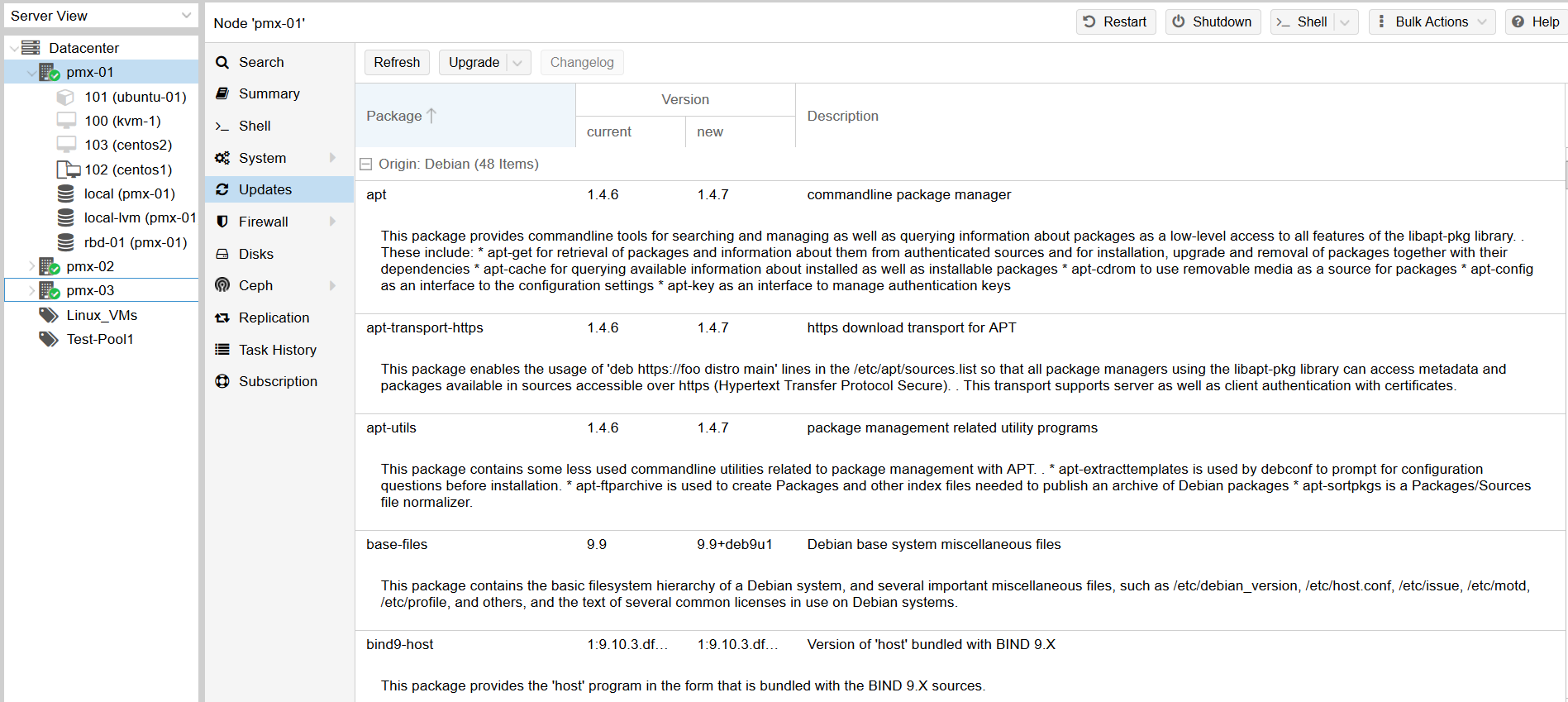1568x702 pixels.
Task: Click the current version column header
Action: 631,131
